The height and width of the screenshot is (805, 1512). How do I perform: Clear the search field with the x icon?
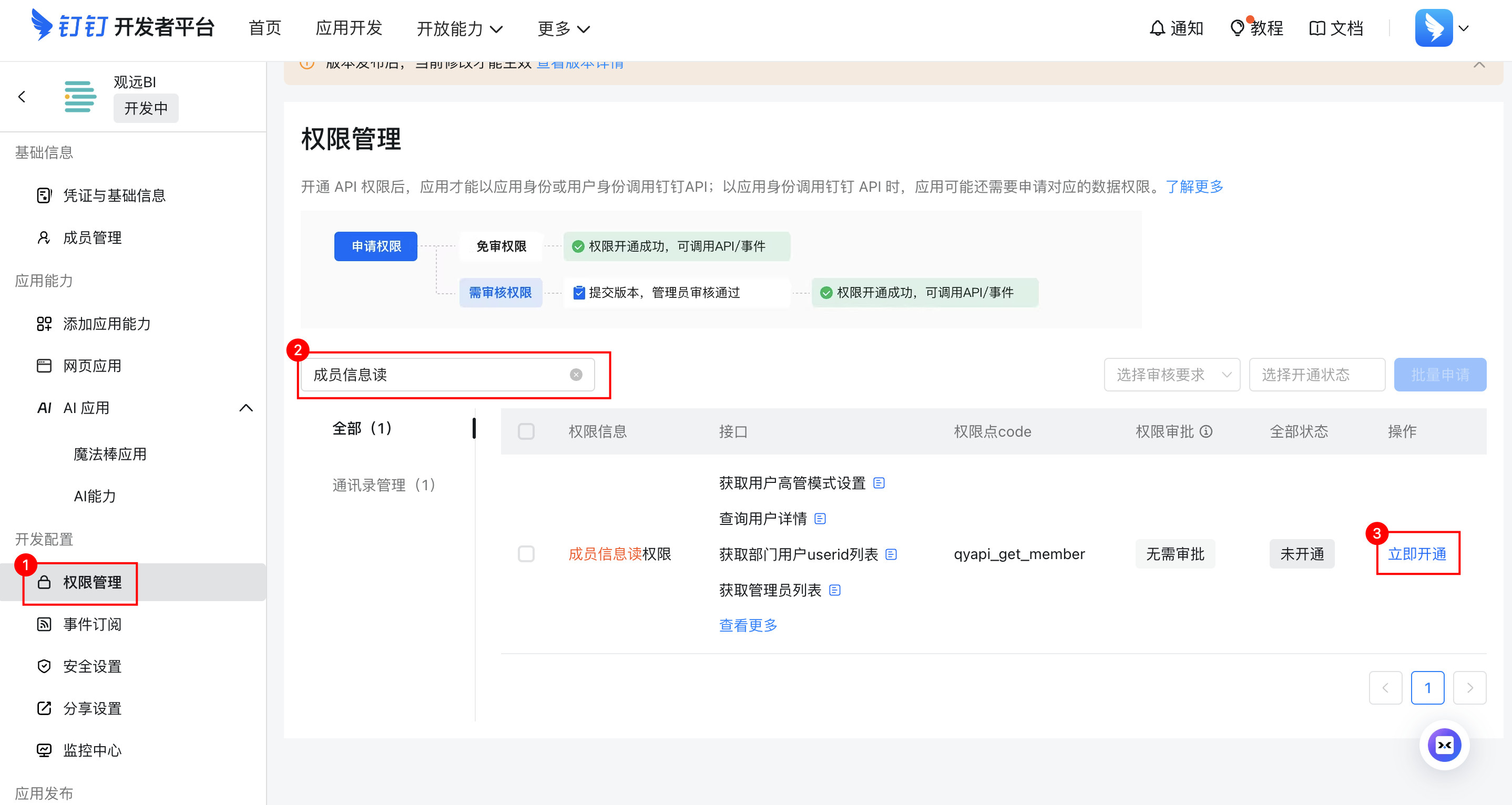coord(576,374)
